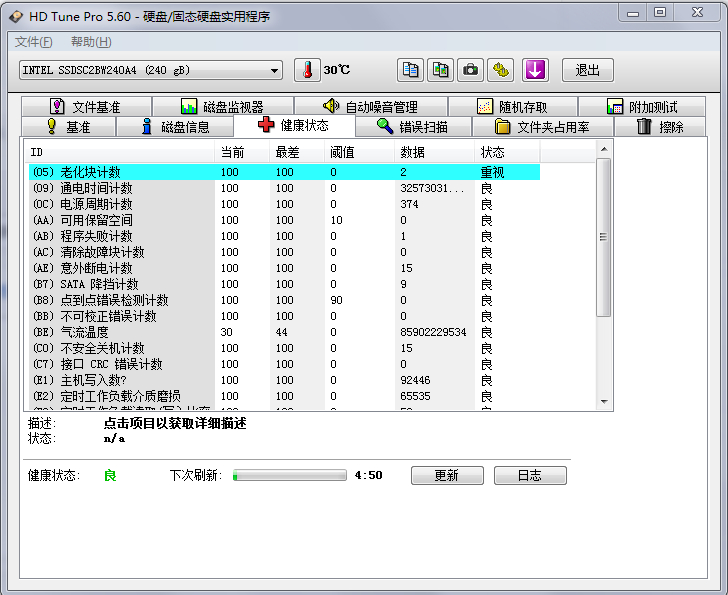Click the purple download arrow icon
The image size is (728, 595).
pyautogui.click(x=535, y=70)
